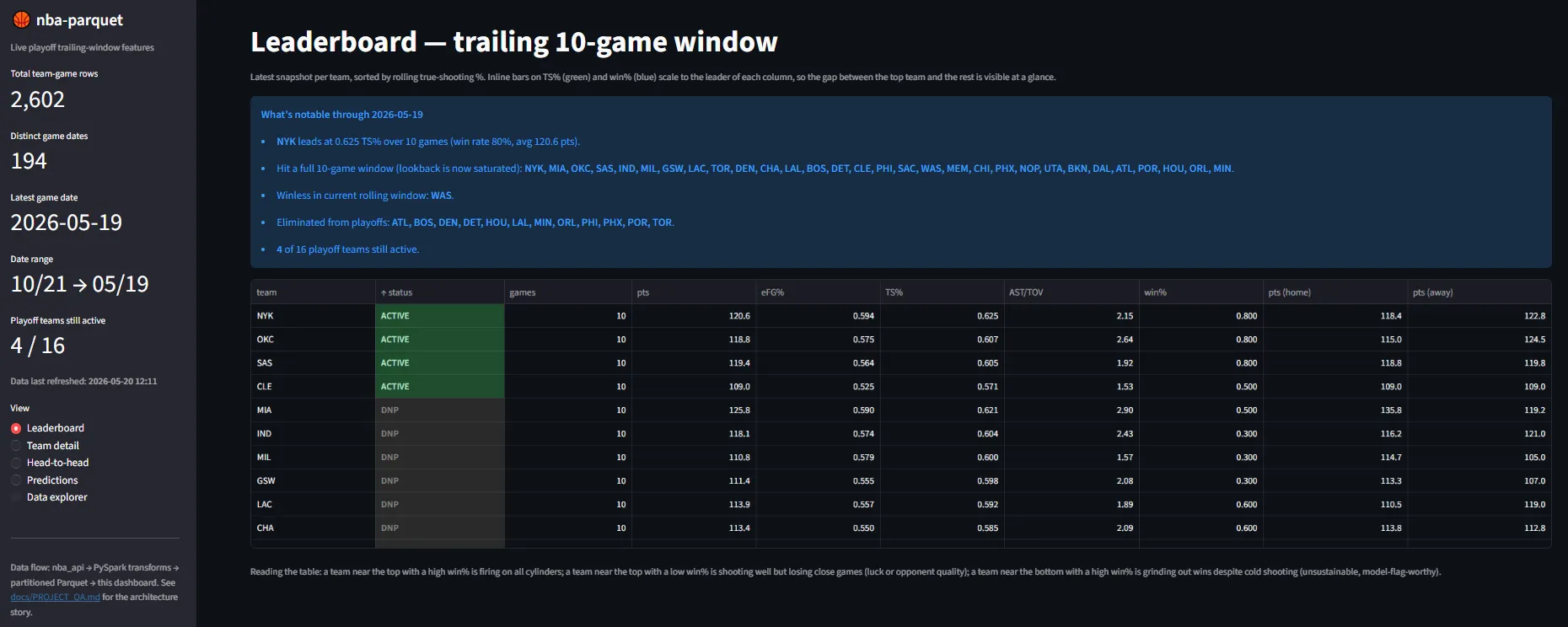Sort by the pts column header
This screenshot has height=627, width=1568.
[x=693, y=292]
